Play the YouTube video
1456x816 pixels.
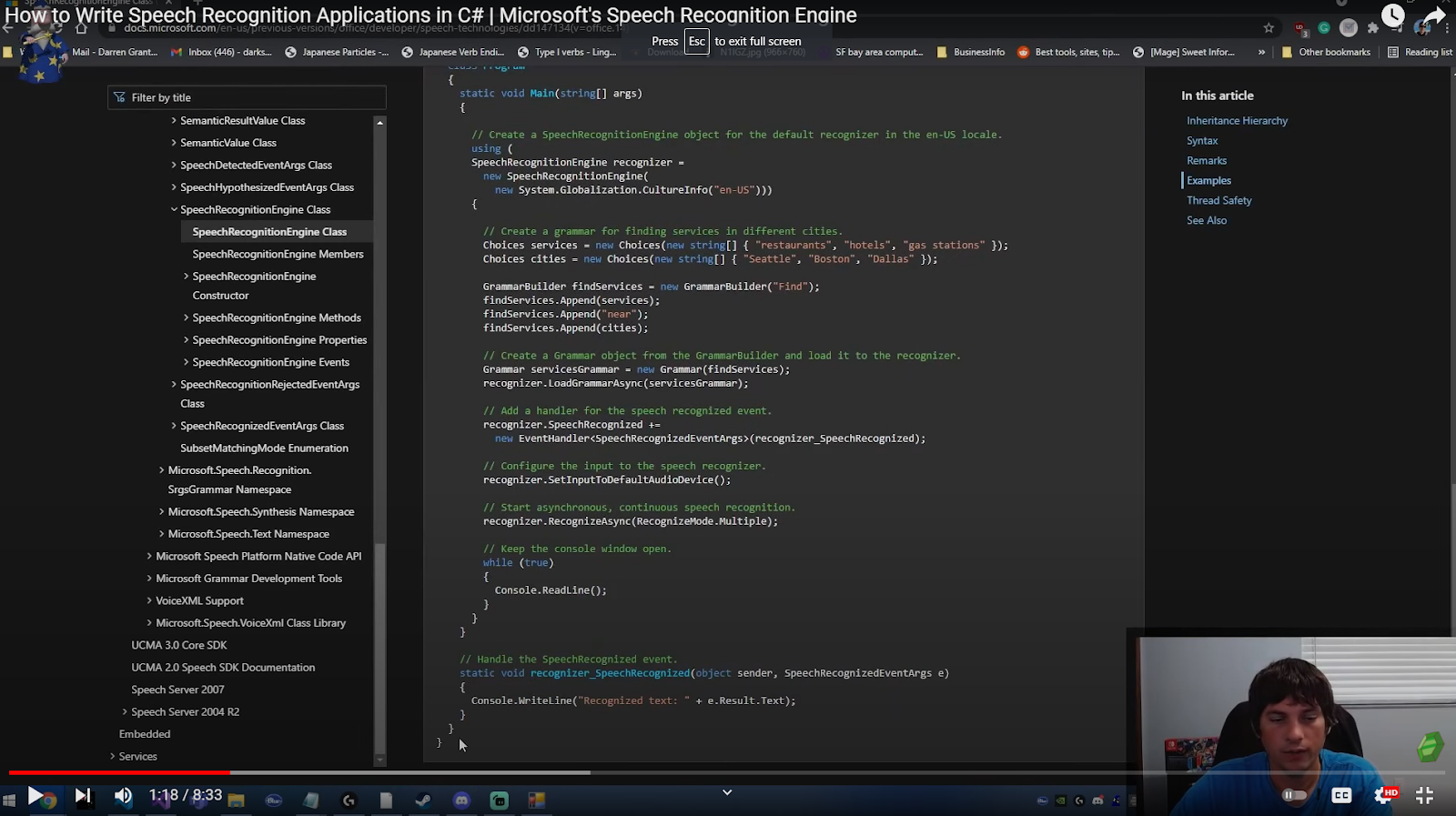35,796
